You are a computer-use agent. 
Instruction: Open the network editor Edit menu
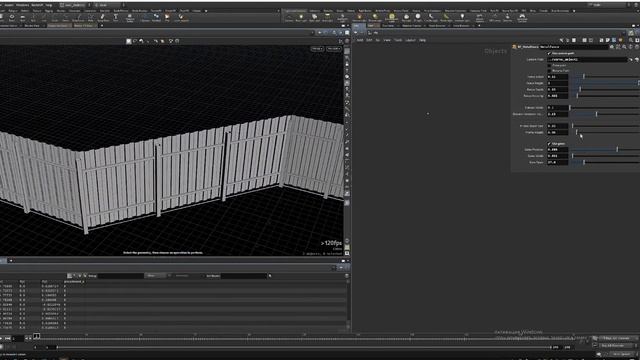pos(369,40)
